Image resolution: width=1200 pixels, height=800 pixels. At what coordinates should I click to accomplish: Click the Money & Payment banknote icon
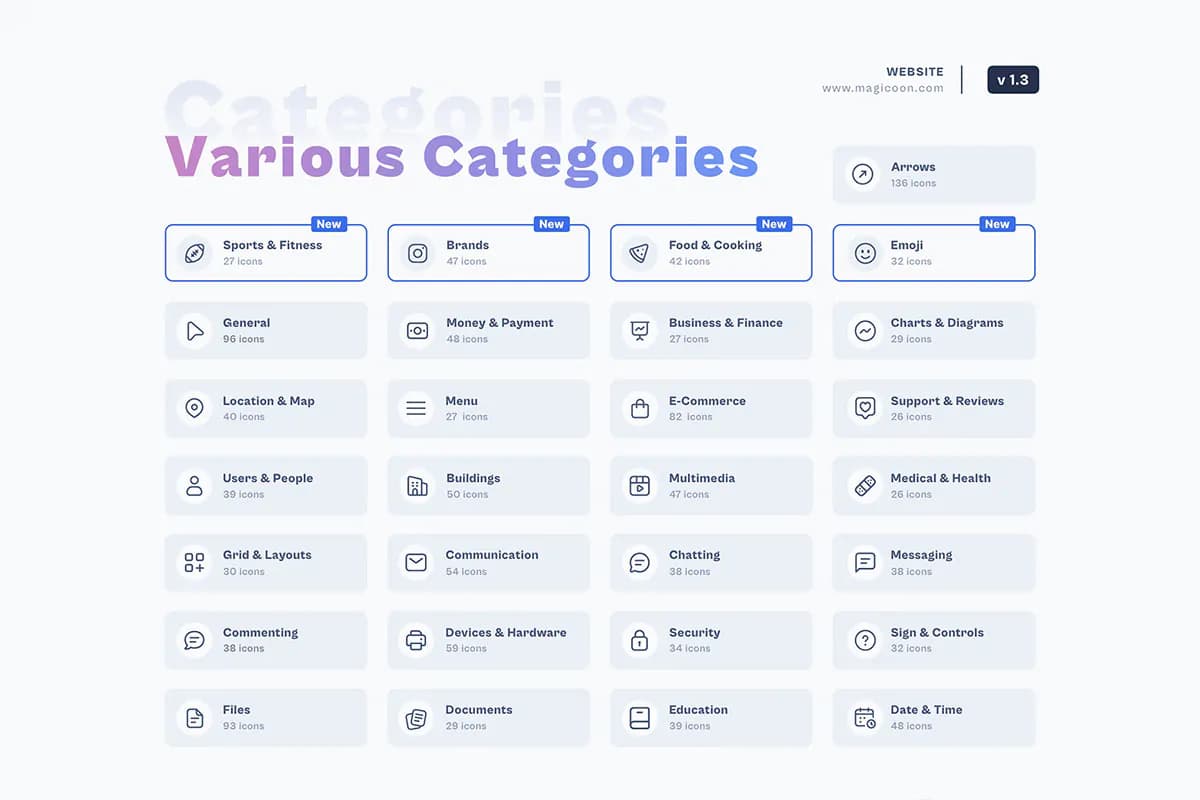[418, 331]
